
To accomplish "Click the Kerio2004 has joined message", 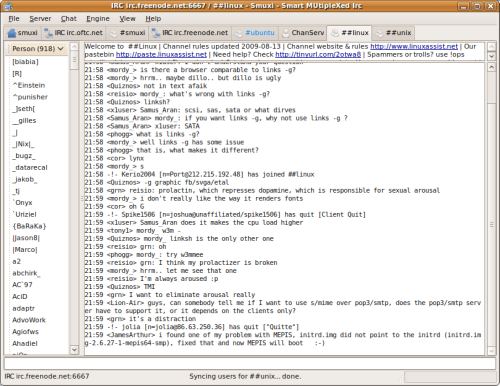I will [x=199, y=174].
